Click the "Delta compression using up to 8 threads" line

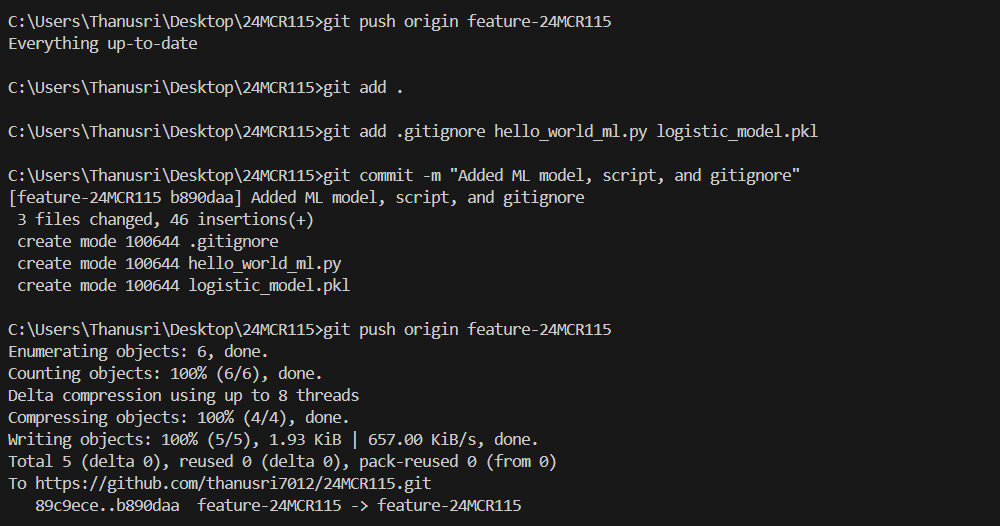click(x=184, y=395)
